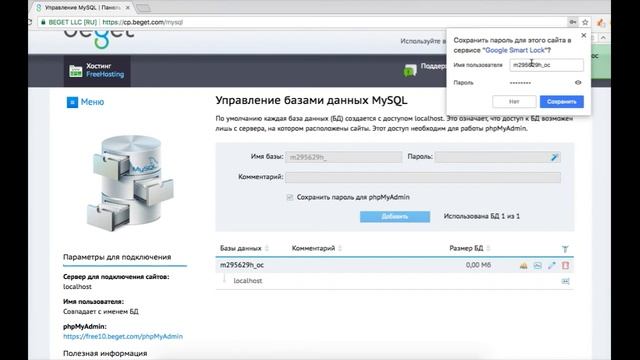Viewport: 640px width, 360px height.
Task: Open the Поддержка chat icon
Action: click(410, 70)
